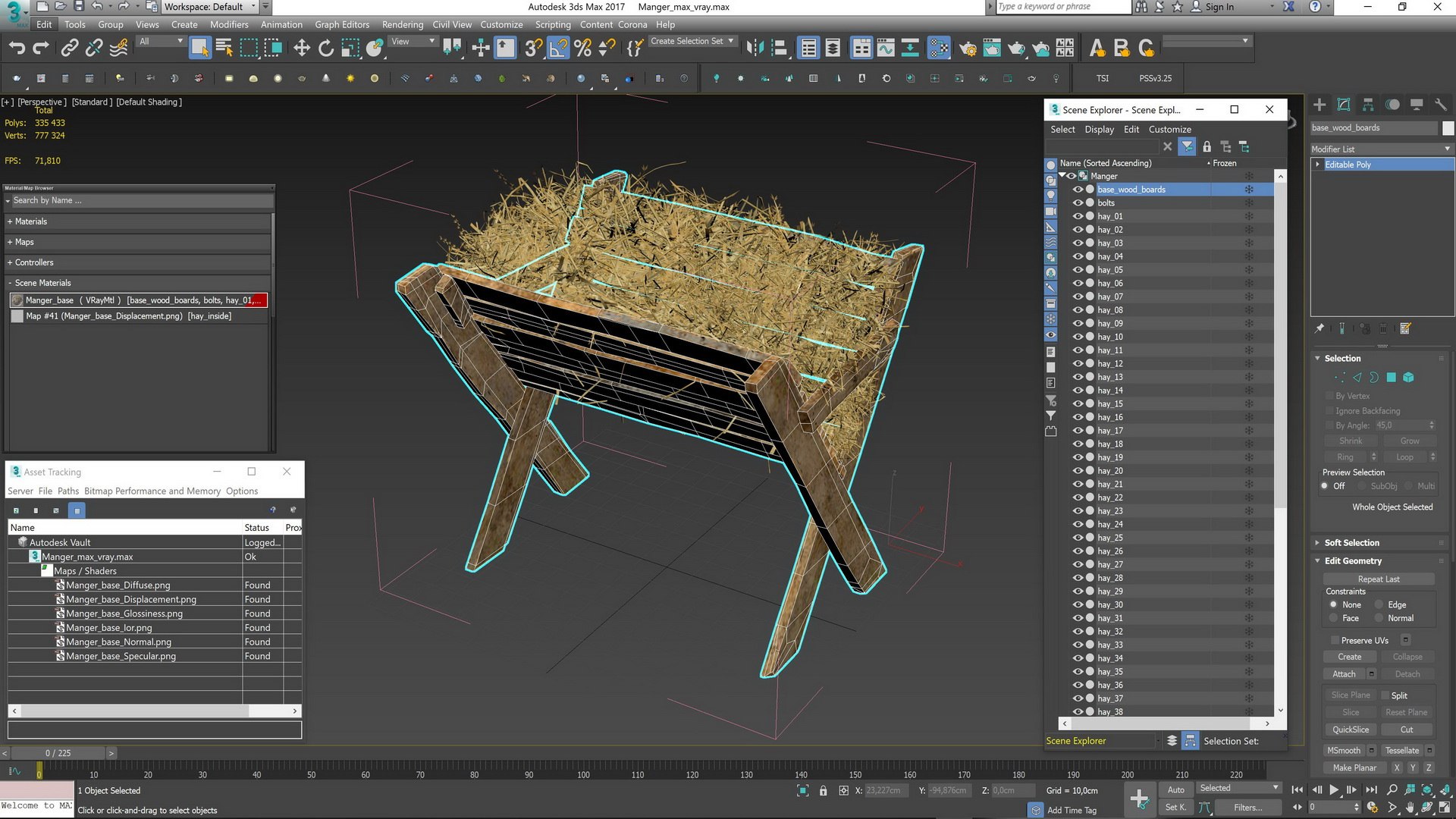
Task: Click the Attach button
Action: (x=1344, y=674)
